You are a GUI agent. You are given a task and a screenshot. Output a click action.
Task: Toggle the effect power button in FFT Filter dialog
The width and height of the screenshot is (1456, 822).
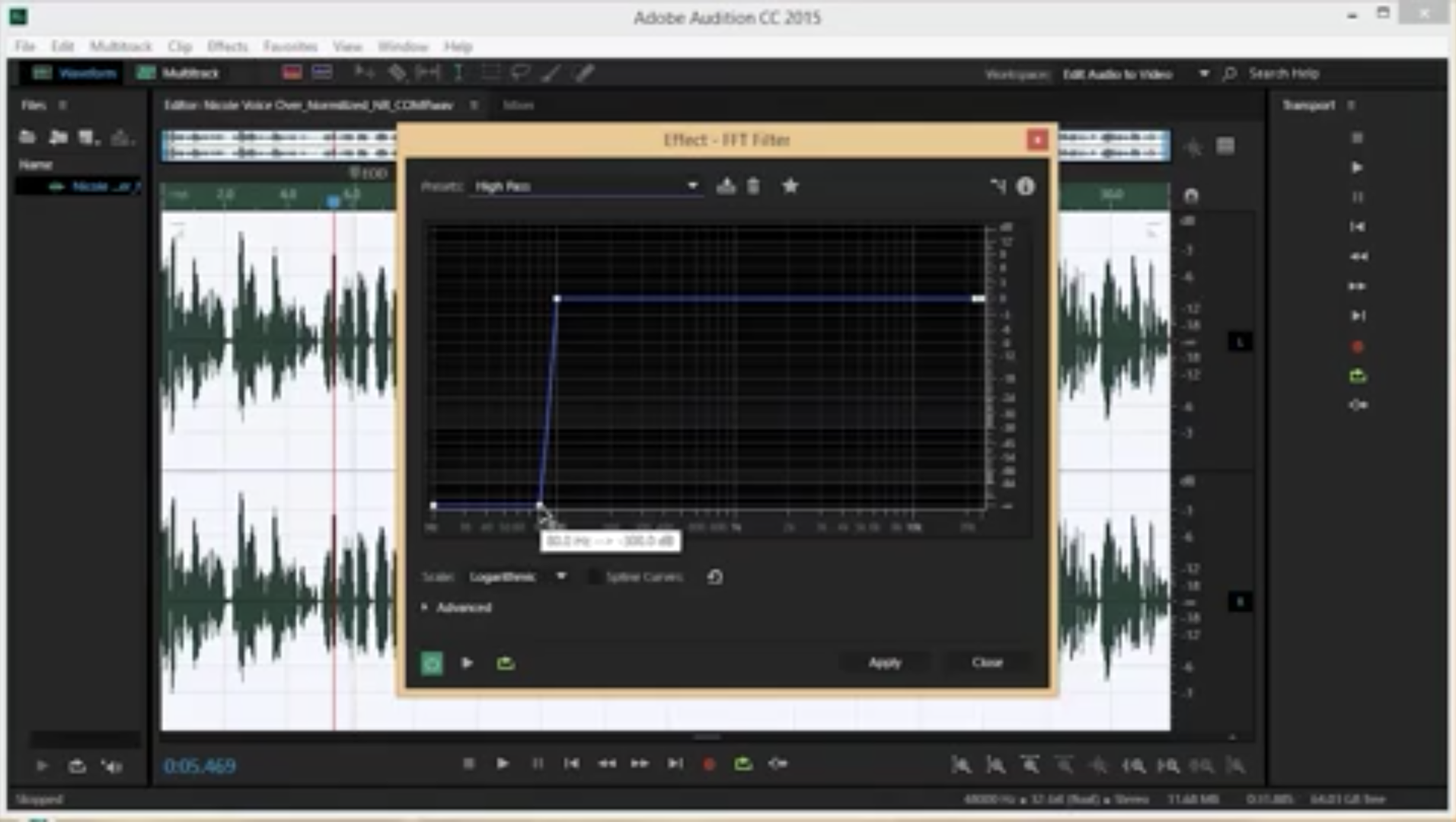(x=431, y=663)
